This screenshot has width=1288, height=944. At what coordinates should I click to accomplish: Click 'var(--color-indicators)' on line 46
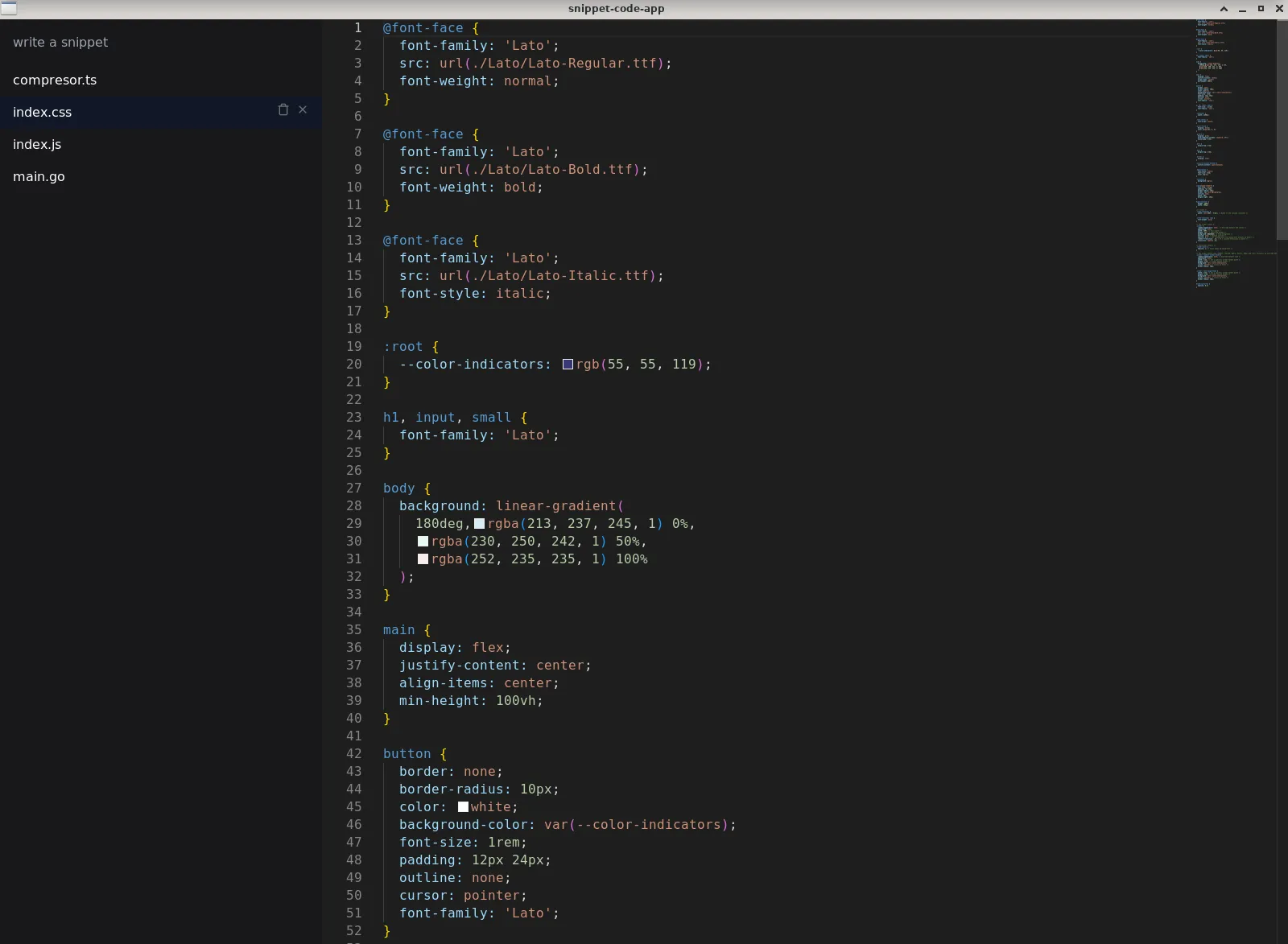click(636, 825)
